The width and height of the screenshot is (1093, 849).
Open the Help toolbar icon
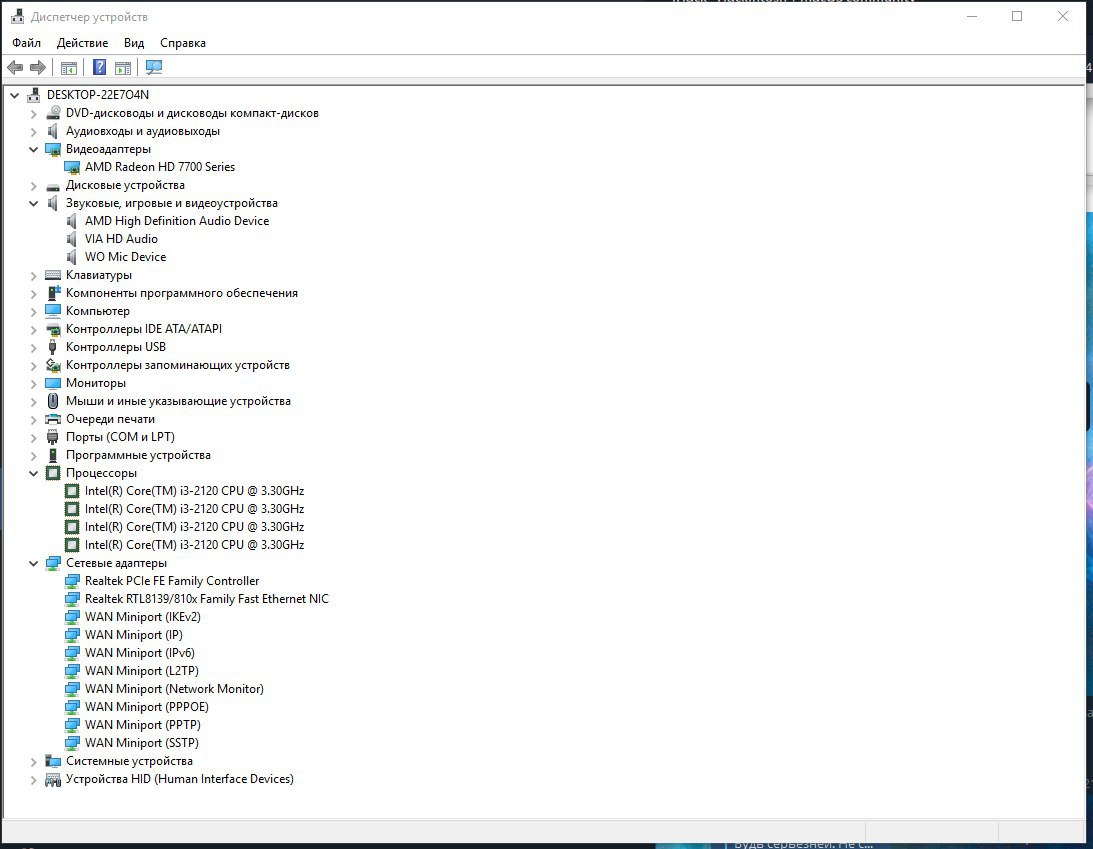click(100, 67)
